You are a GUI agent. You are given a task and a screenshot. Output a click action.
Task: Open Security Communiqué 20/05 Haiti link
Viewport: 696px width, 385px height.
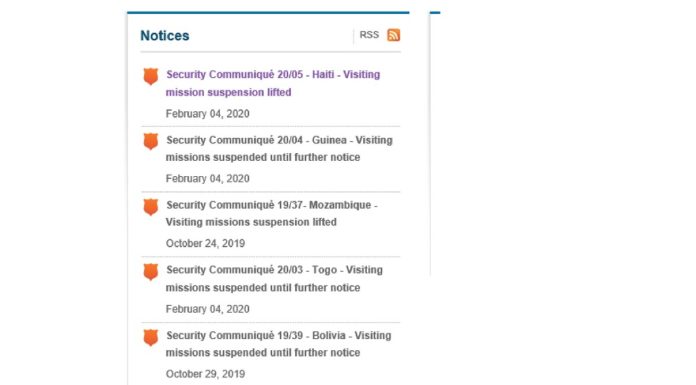tap(273, 83)
